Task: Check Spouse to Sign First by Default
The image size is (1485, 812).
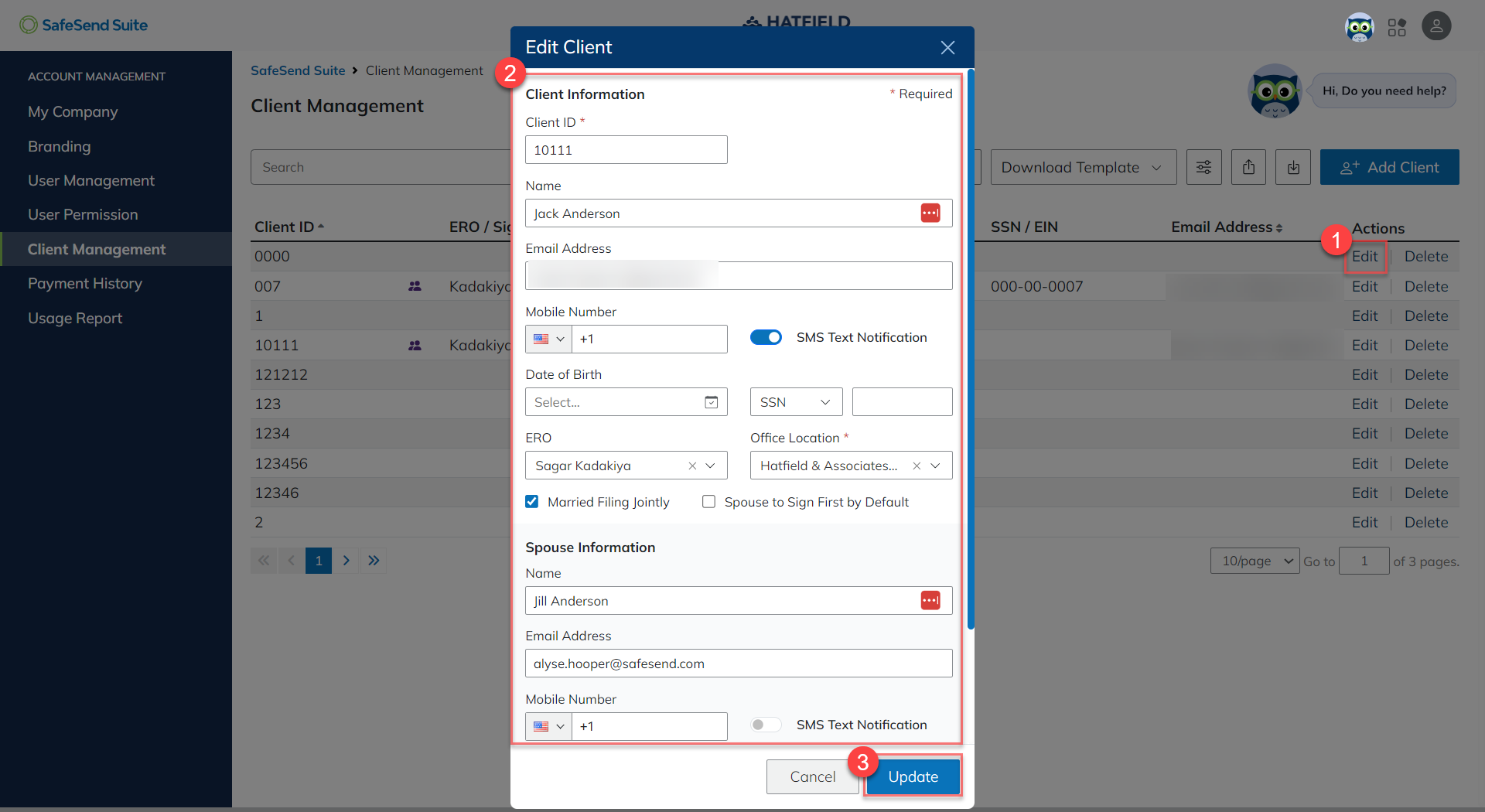Action: (x=708, y=501)
